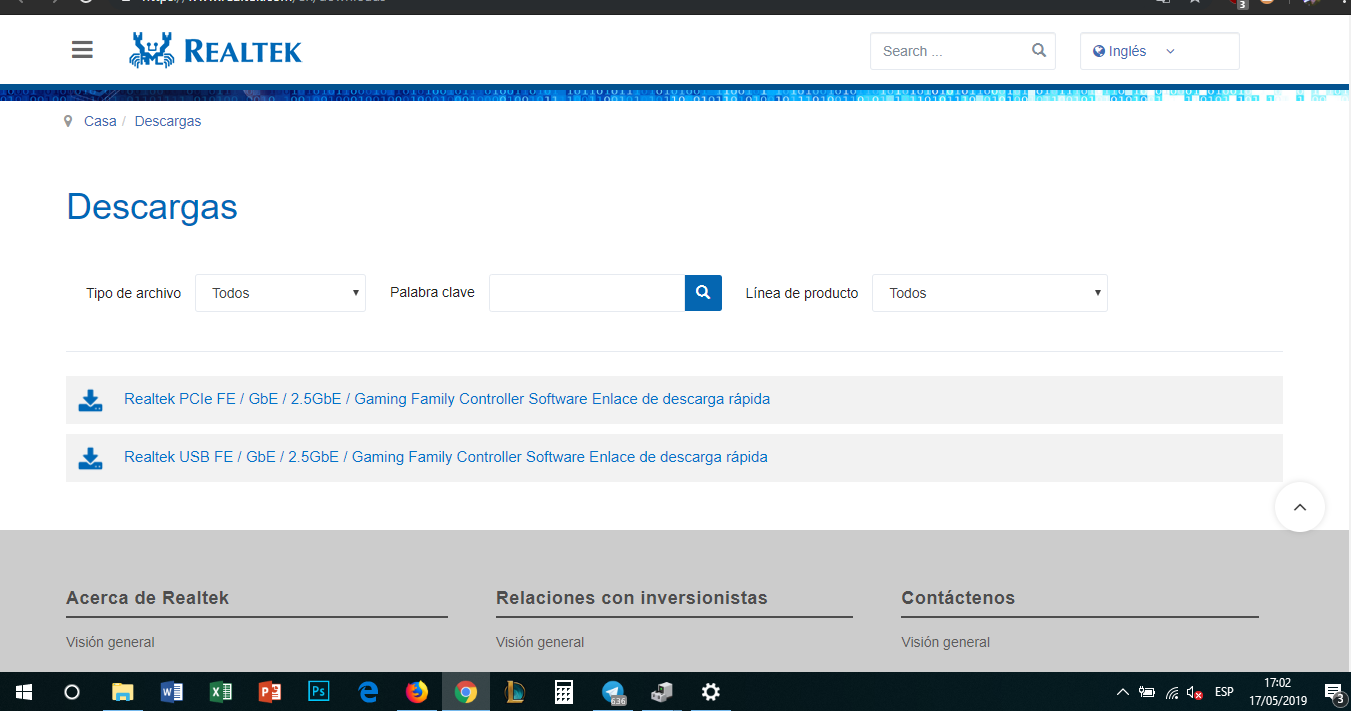Open League of Legends taskbar icon
Screen dimensions: 1351x711
[x=515, y=692]
